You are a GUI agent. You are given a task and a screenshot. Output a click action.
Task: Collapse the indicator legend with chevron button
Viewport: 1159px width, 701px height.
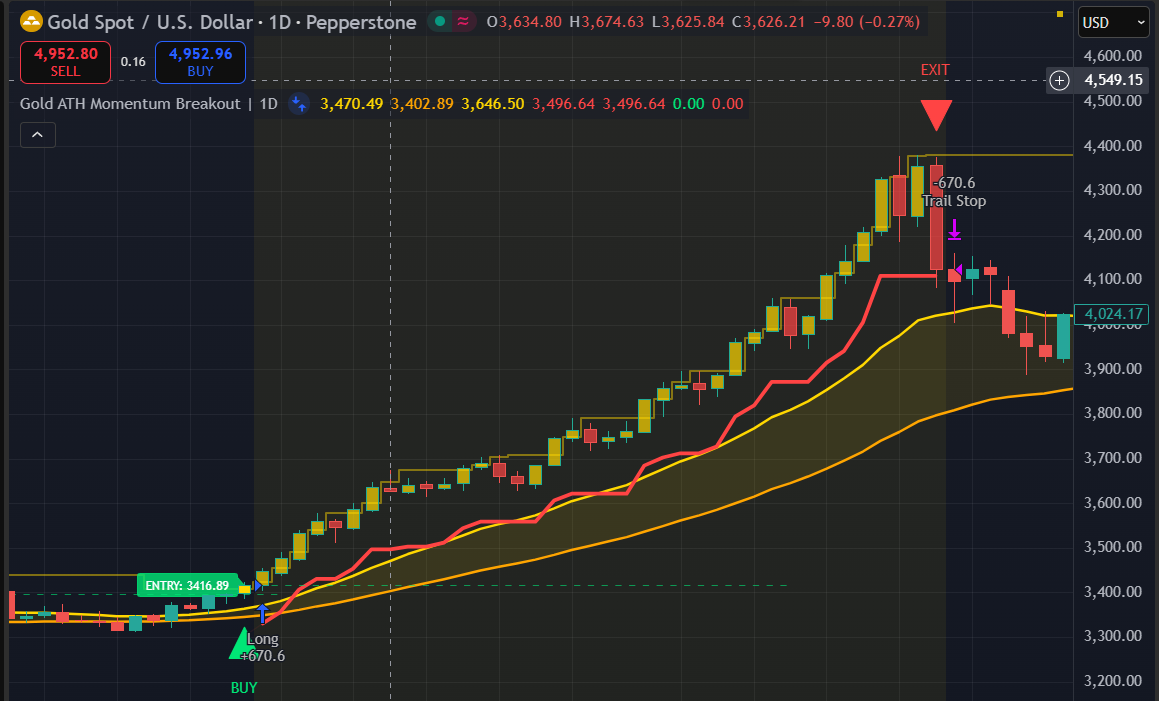coord(38,135)
